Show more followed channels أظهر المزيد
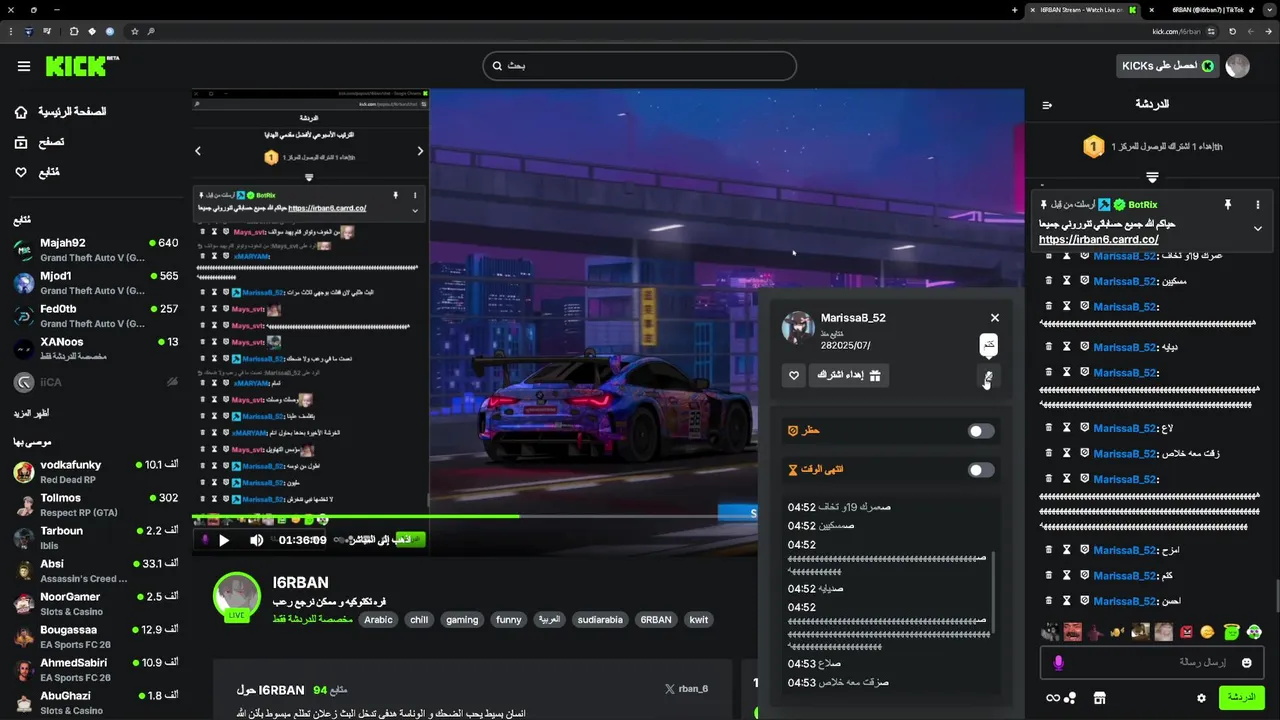 click(x=31, y=413)
